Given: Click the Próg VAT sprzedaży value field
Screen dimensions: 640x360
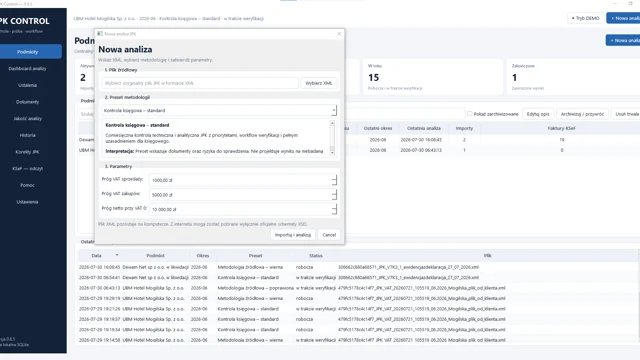Looking at the screenshot, I should pyautogui.click(x=241, y=180).
